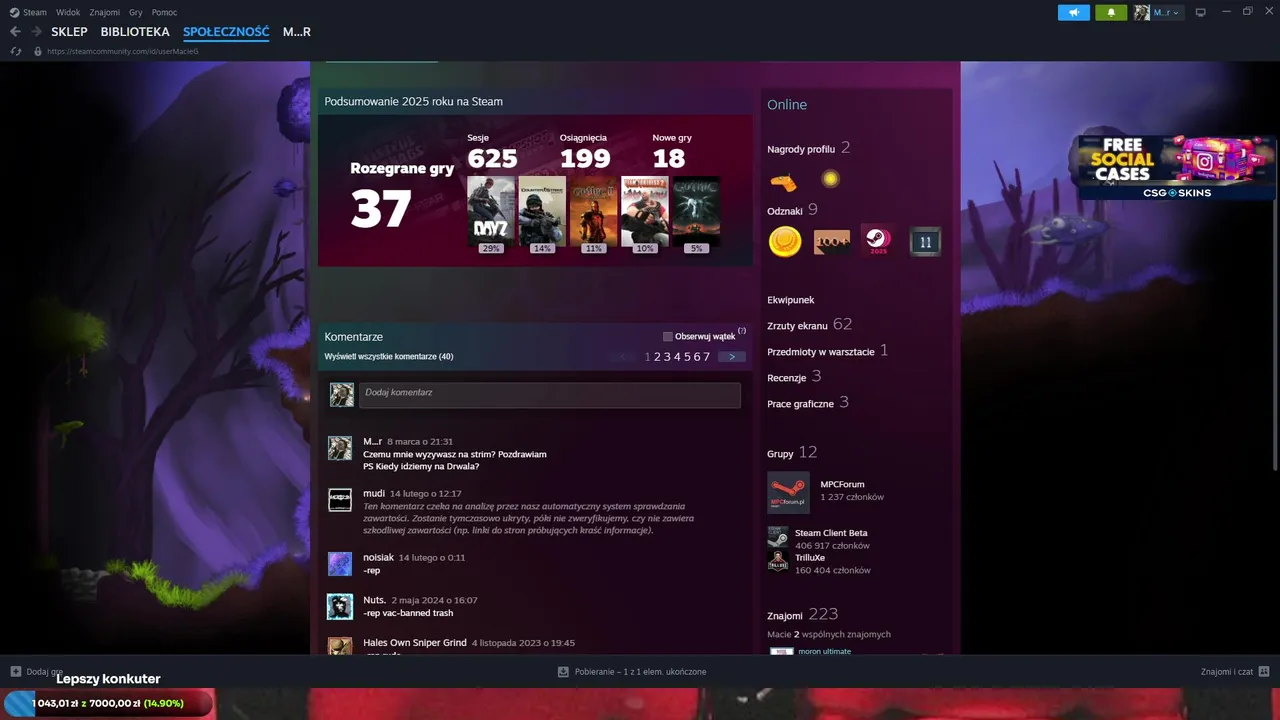Click the TrilluXe group icon
1280x720 pixels.
click(x=778, y=560)
